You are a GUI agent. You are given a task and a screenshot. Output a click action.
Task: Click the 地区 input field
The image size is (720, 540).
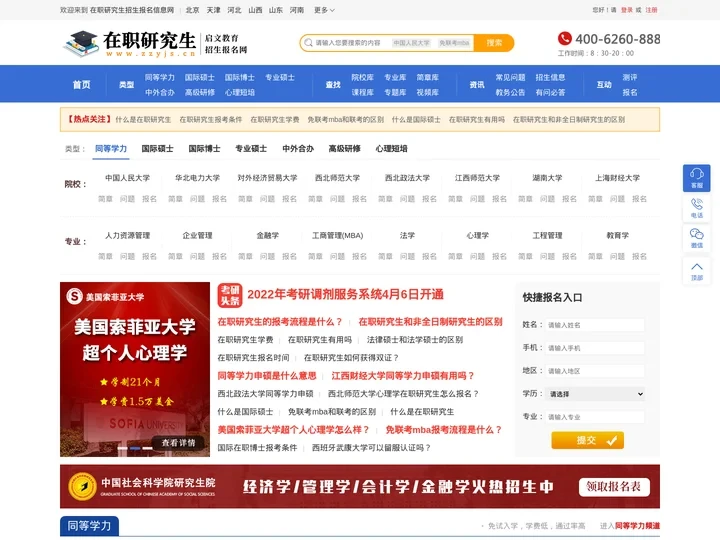pyautogui.click(x=594, y=371)
